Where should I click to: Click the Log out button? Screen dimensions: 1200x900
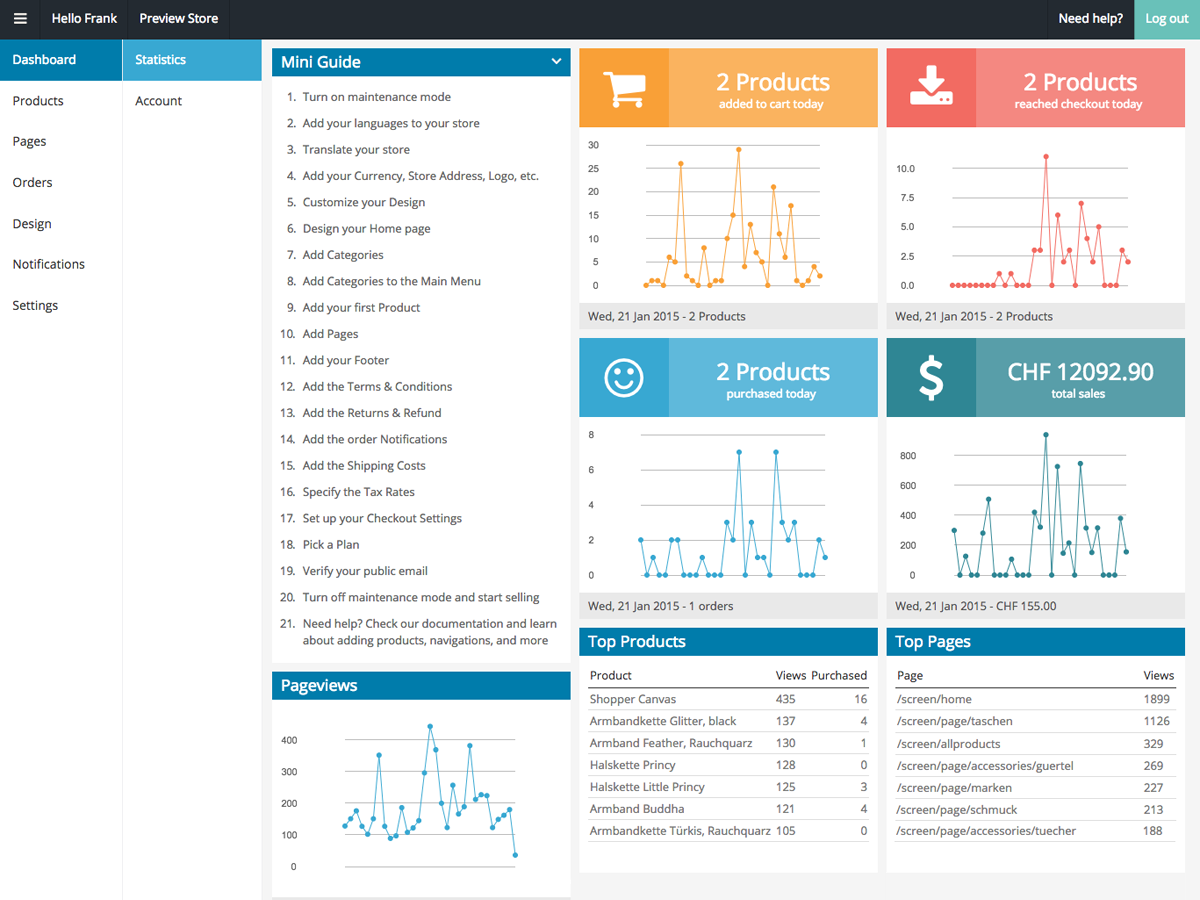(1166, 19)
